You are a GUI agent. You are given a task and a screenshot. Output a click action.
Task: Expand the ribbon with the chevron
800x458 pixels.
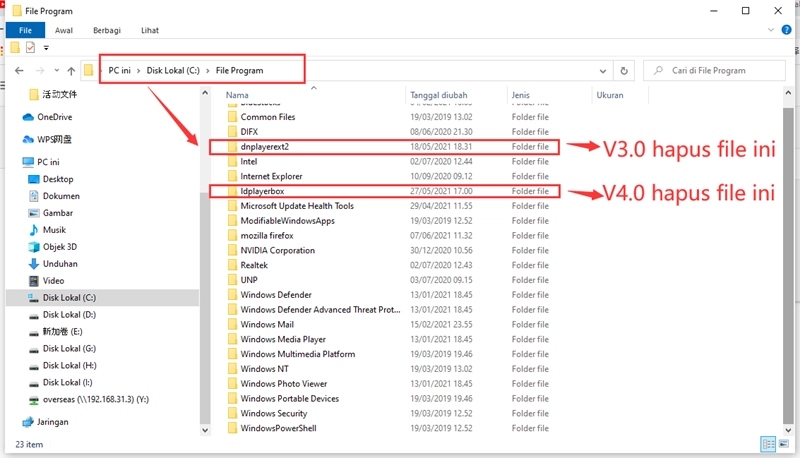click(x=770, y=30)
